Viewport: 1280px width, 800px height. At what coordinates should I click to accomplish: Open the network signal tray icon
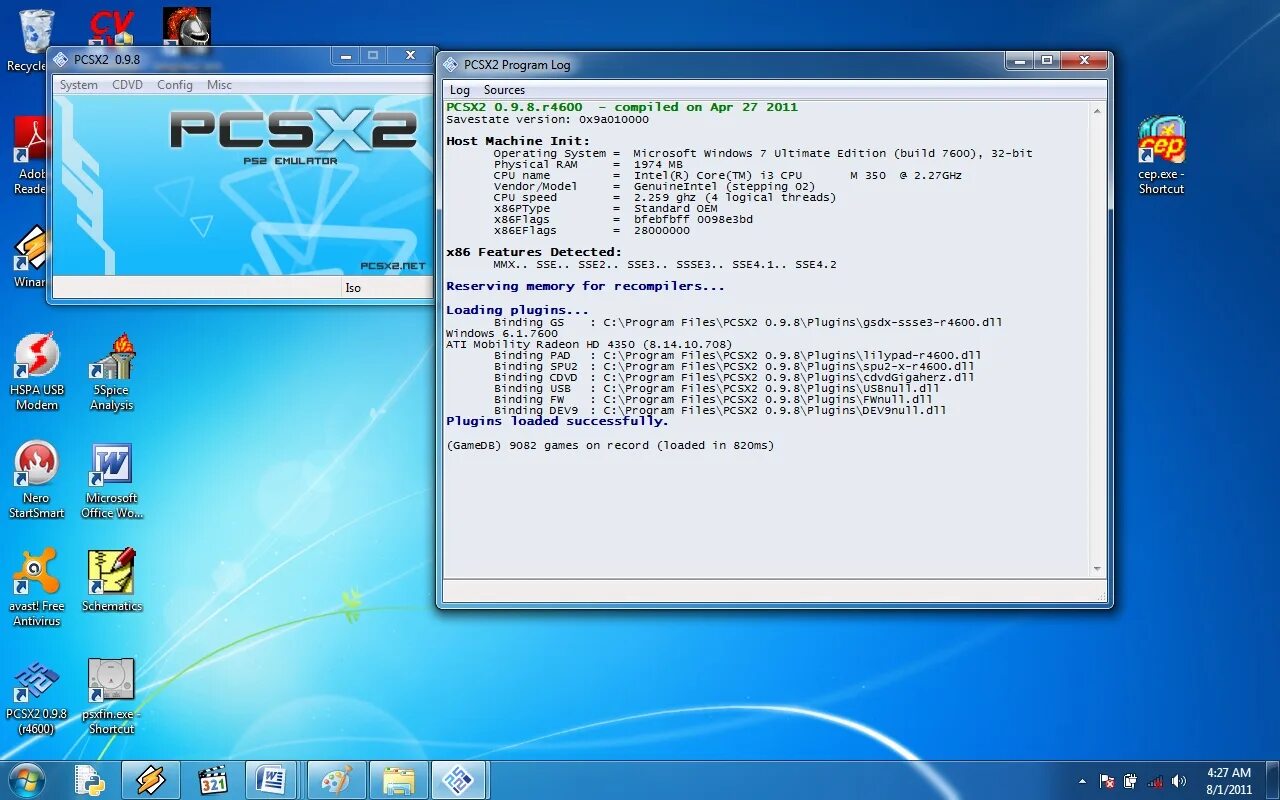coord(1155,781)
